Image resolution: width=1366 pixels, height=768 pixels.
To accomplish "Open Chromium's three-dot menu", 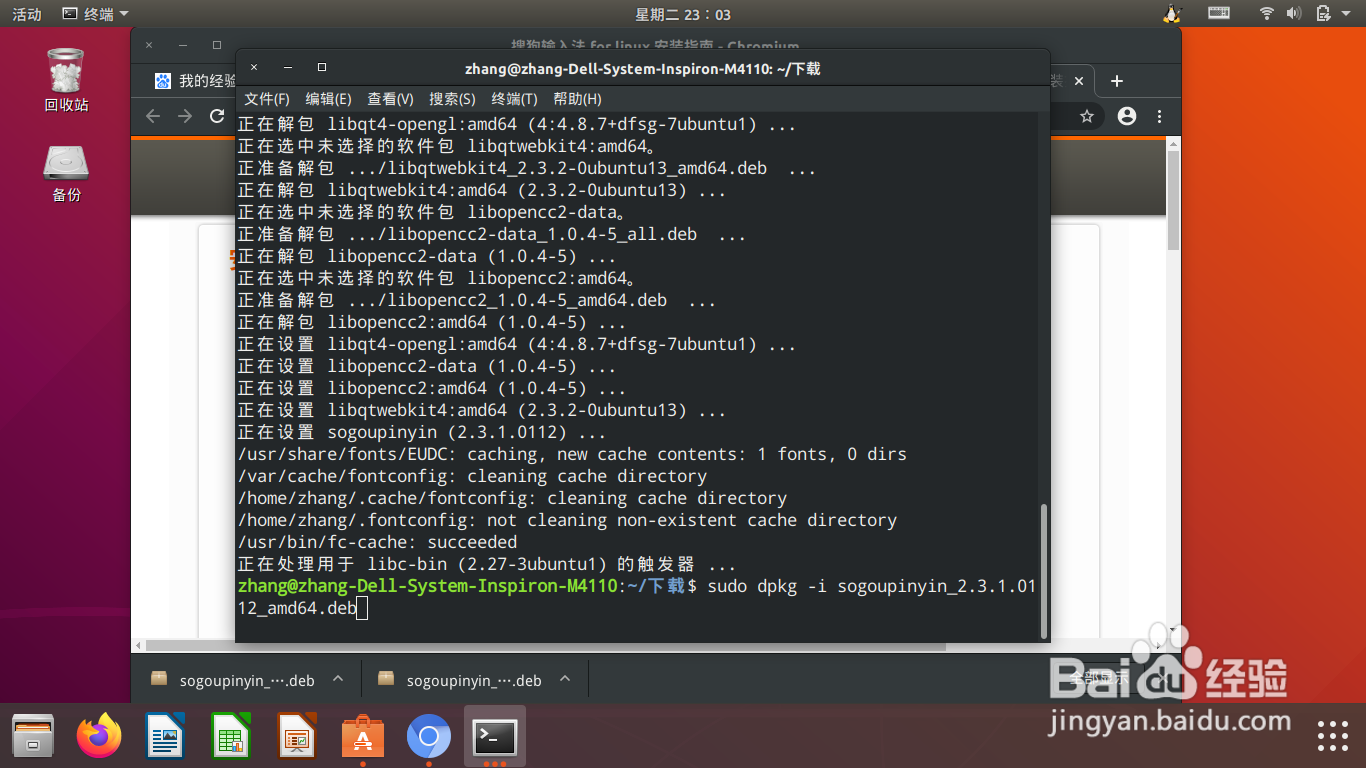I will tap(1157, 116).
